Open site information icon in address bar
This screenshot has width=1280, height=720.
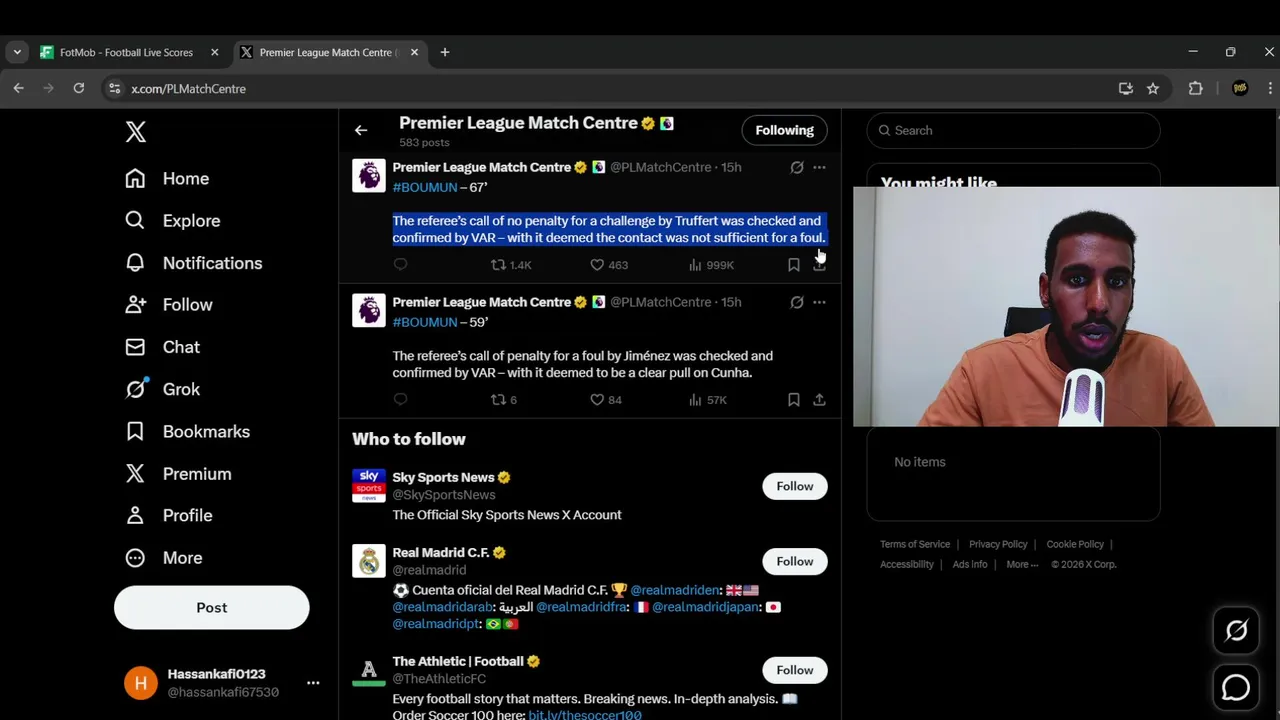click(x=115, y=88)
